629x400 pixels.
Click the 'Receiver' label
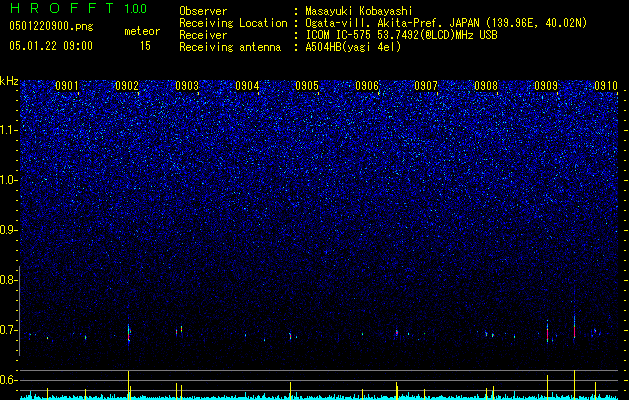203,35
